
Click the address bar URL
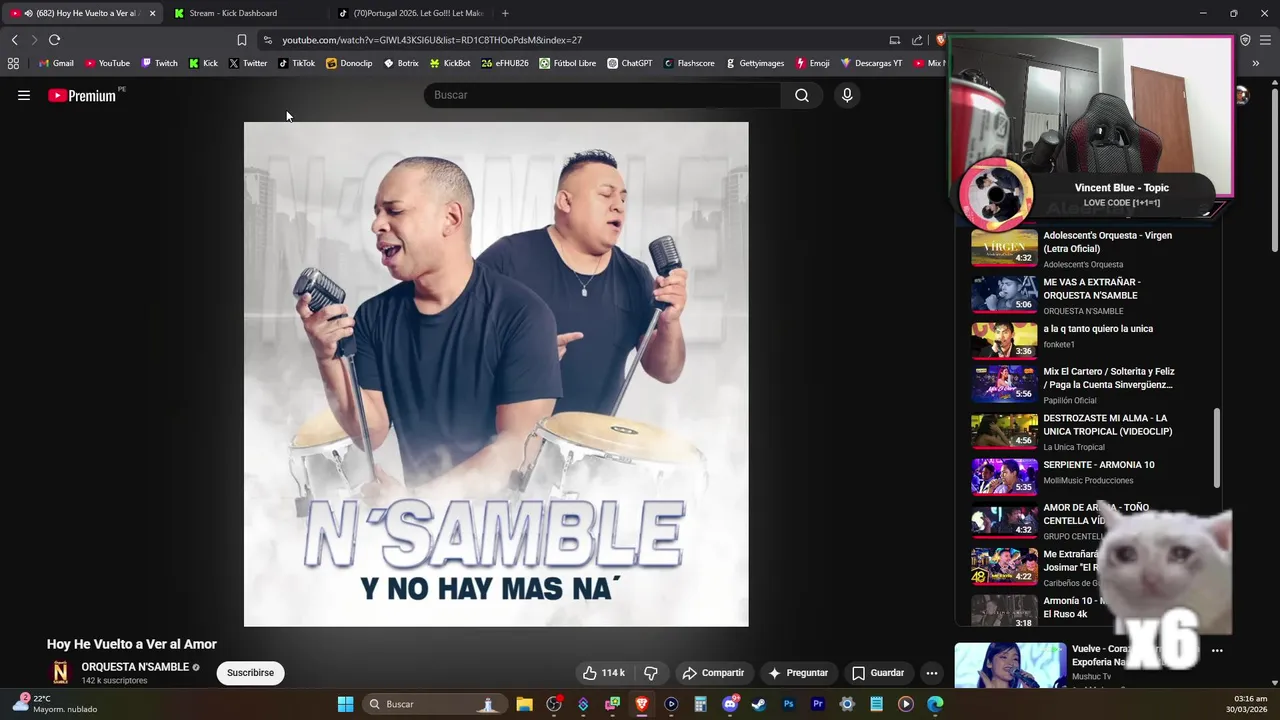[432, 40]
